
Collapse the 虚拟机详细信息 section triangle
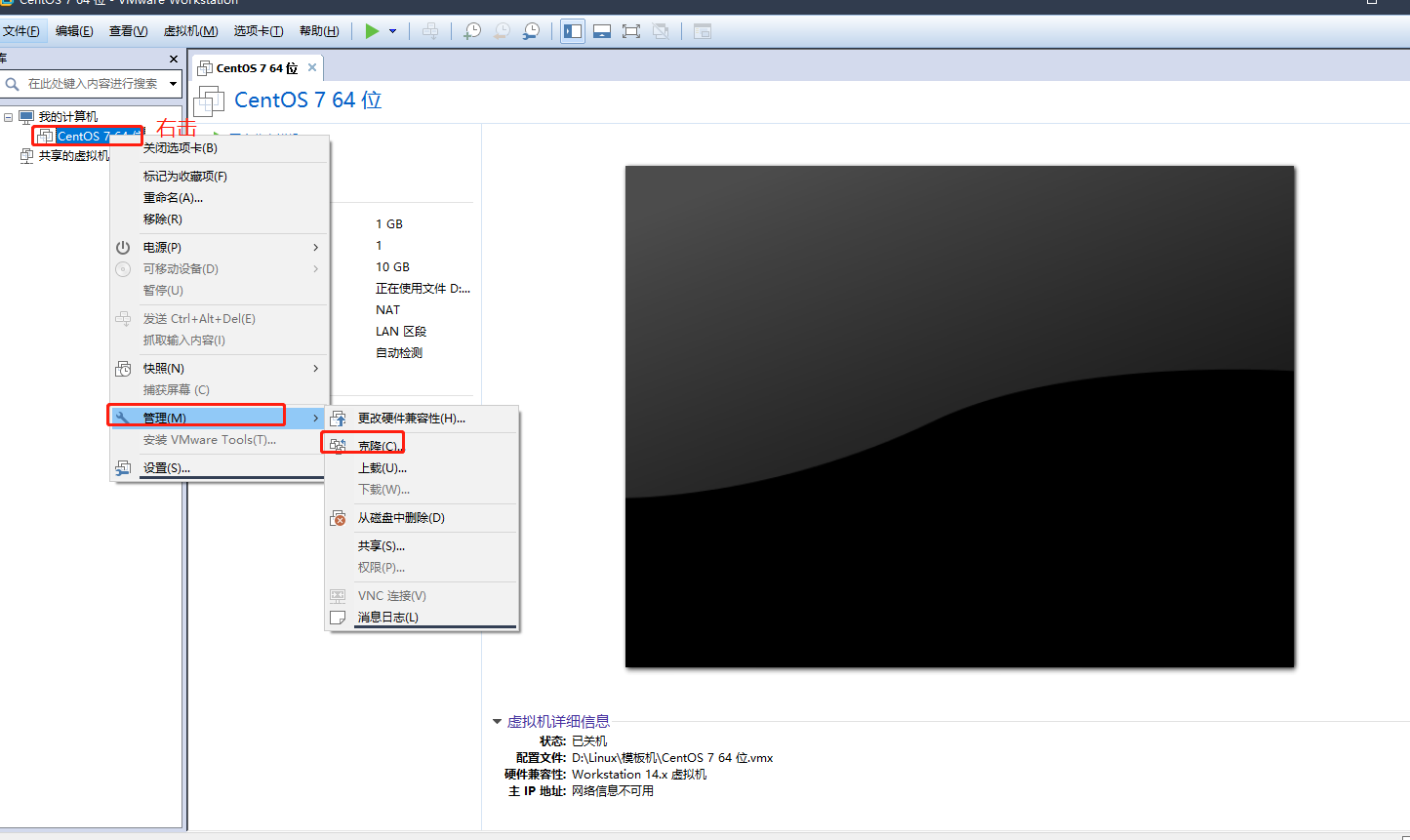[x=497, y=722]
